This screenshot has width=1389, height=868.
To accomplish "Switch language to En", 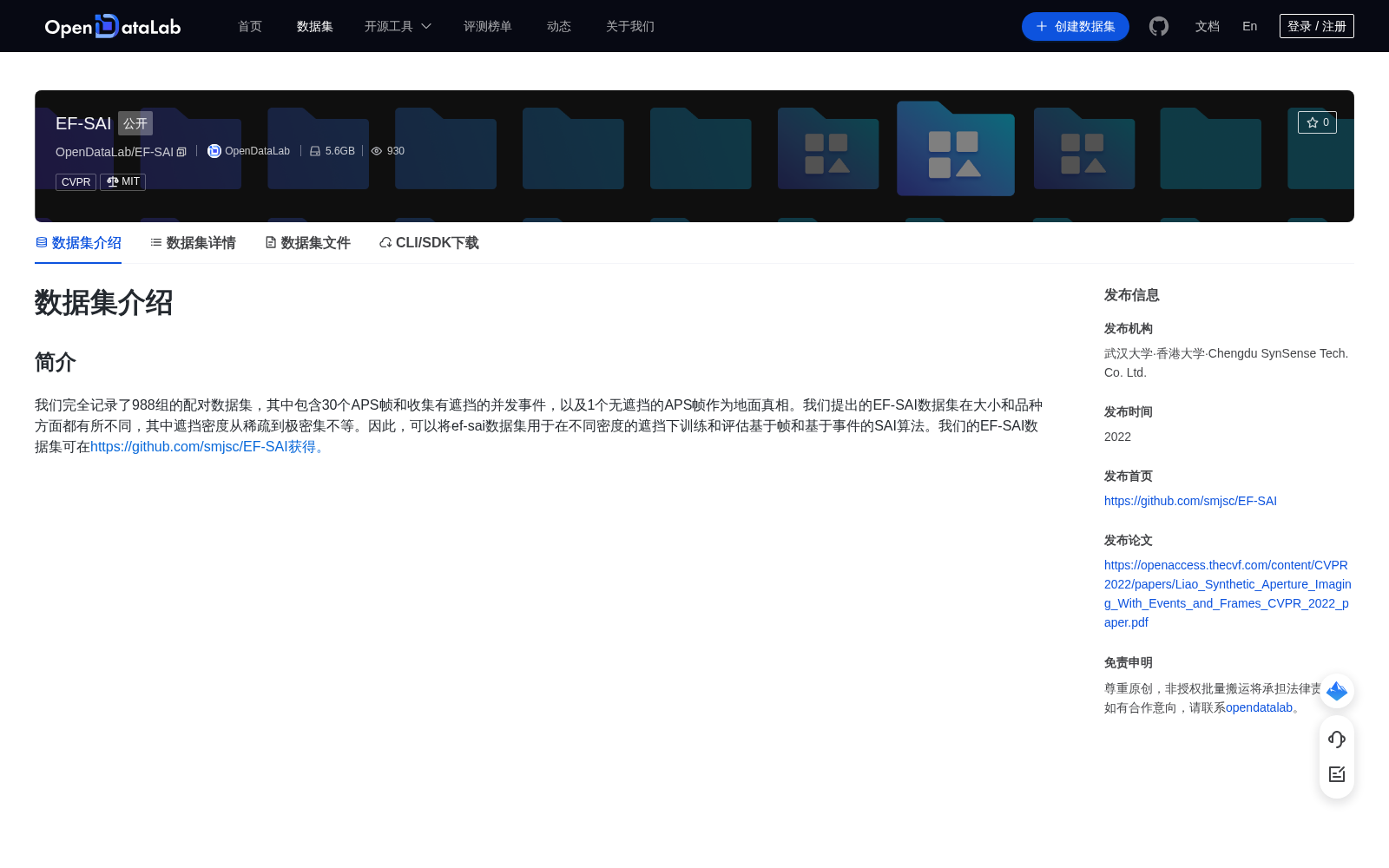I will tap(1250, 26).
